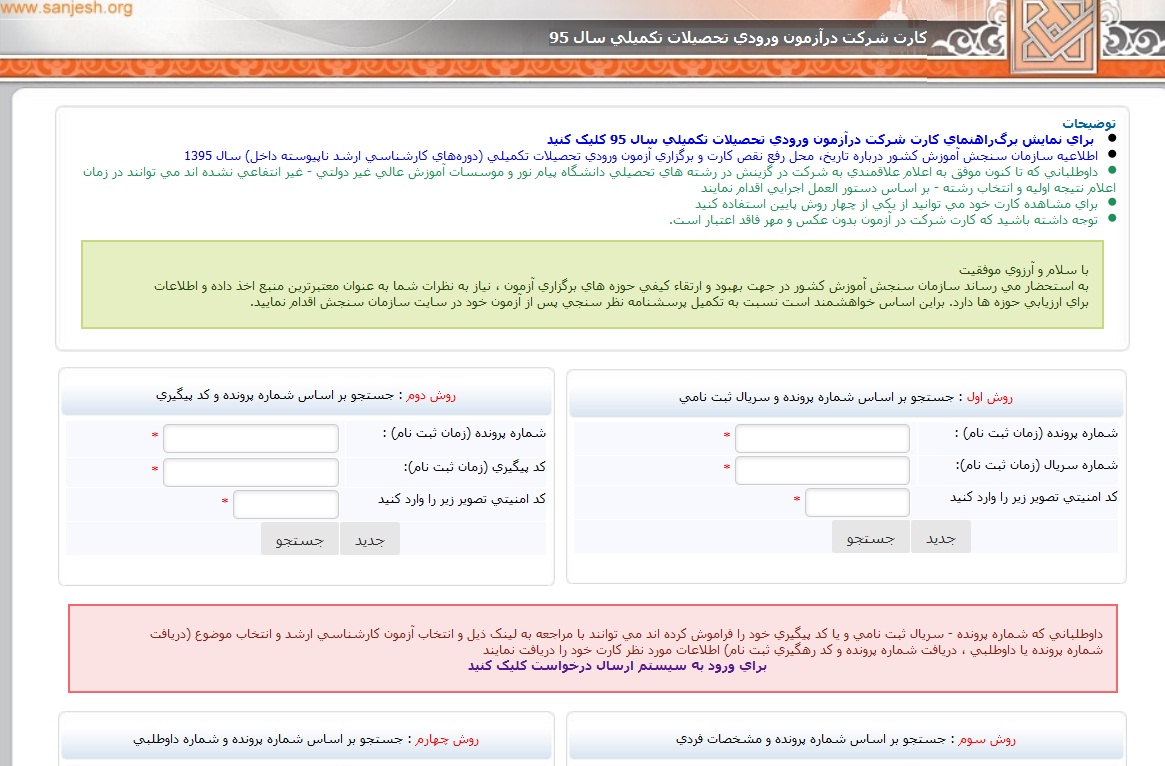This screenshot has height=766, width=1165.
Task: Click the Sanjesh organization logo emblem
Action: point(1054,35)
